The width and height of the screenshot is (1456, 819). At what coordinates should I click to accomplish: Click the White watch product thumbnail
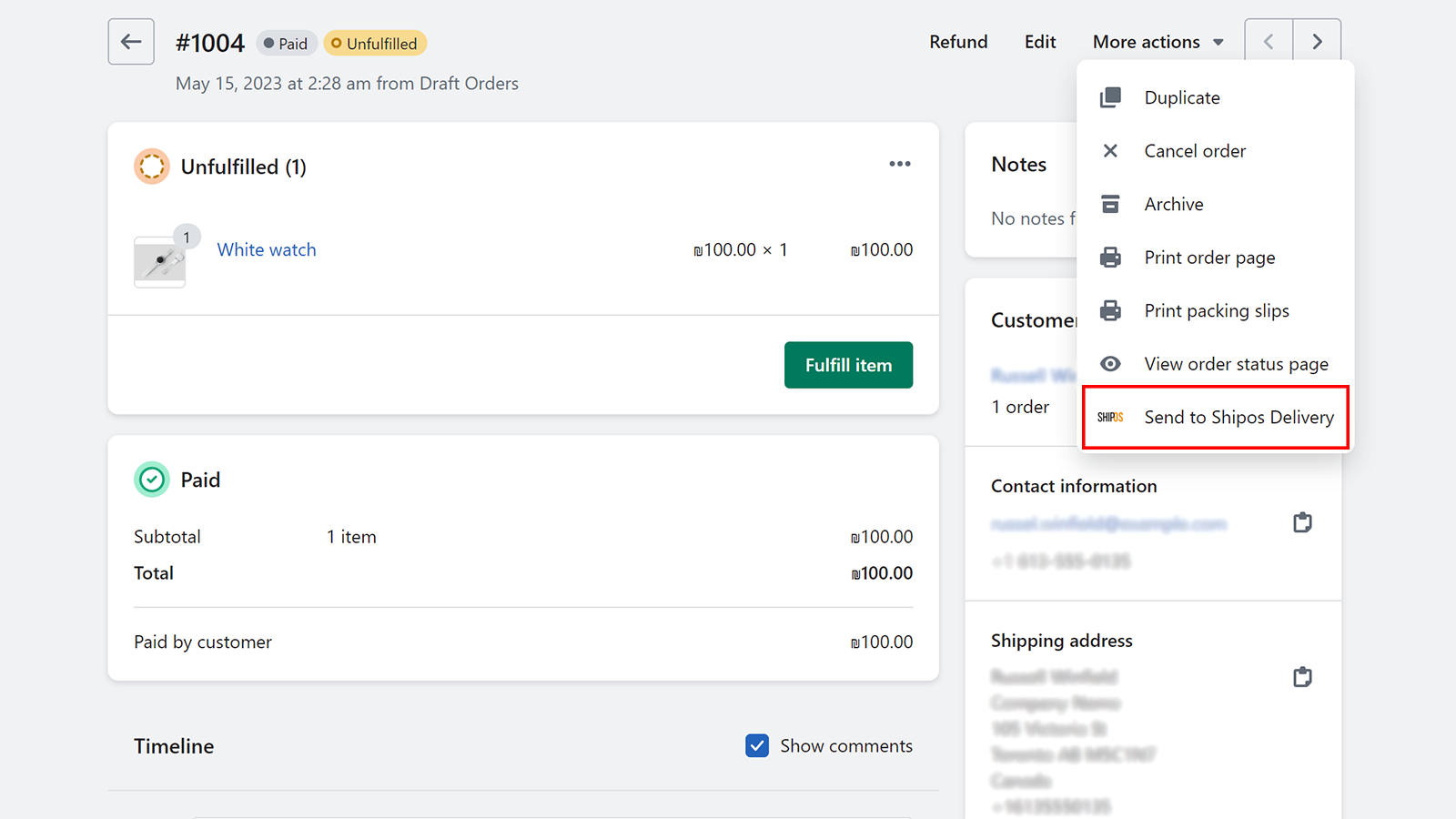tap(160, 261)
